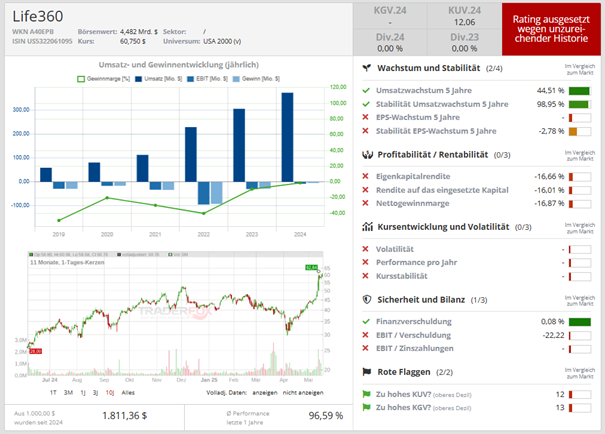Image resolution: width=605 pixels, height=434 pixels.
Task: Click the green bar for Umsatzwachstum 5 Jahre
Action: point(579,91)
